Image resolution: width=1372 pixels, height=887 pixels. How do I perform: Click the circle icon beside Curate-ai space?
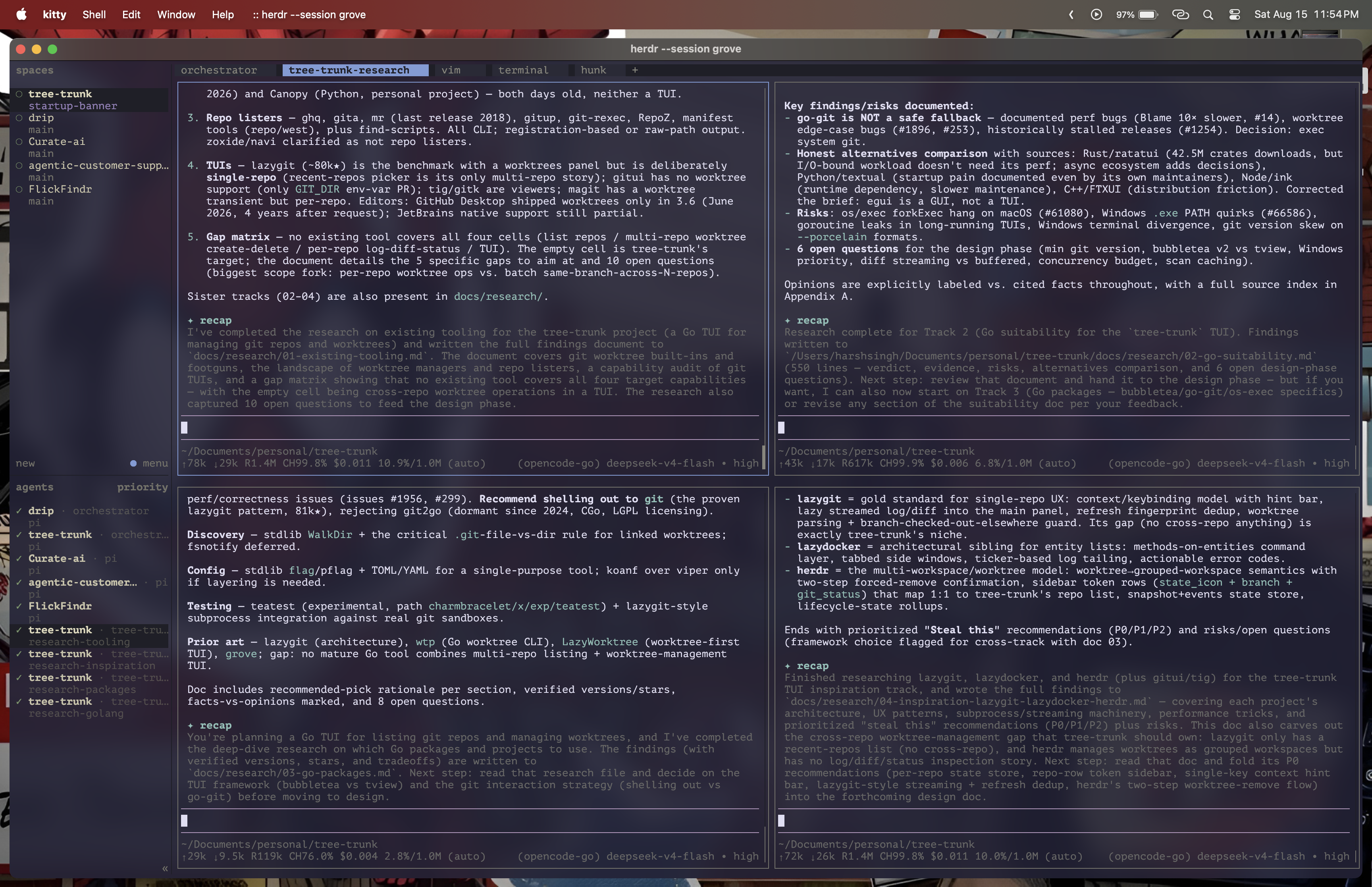(x=19, y=142)
